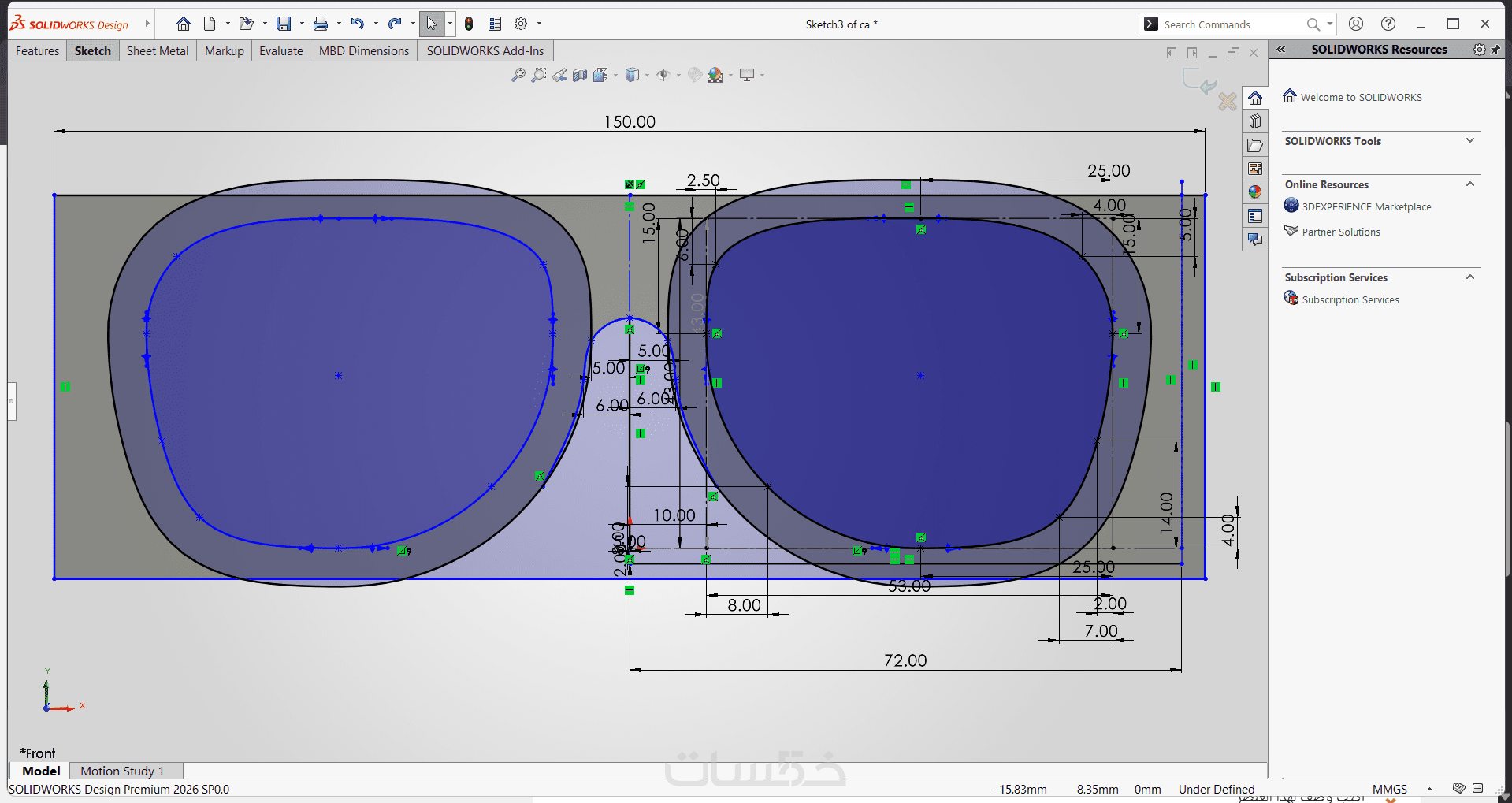
Task: Open the MMGS unit system dropdown
Action: pos(1428,789)
